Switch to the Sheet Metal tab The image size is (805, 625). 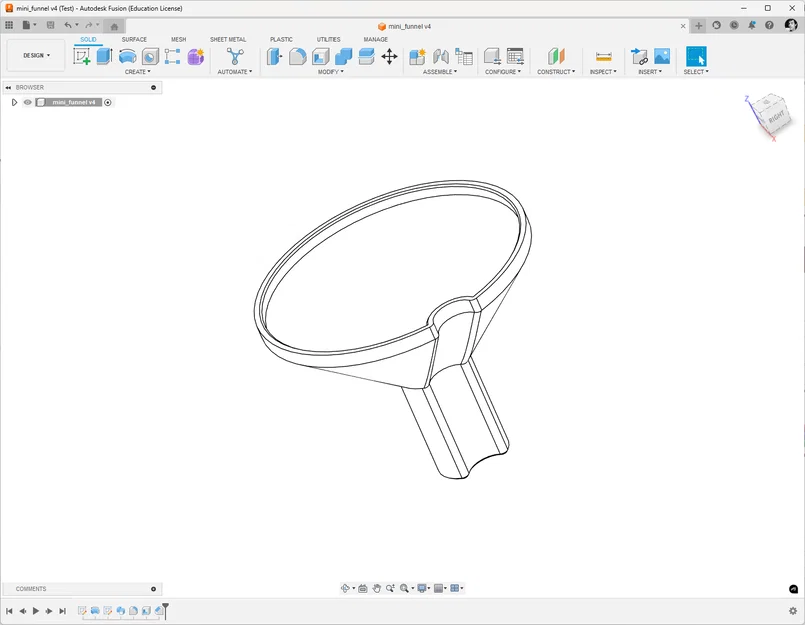pos(228,40)
